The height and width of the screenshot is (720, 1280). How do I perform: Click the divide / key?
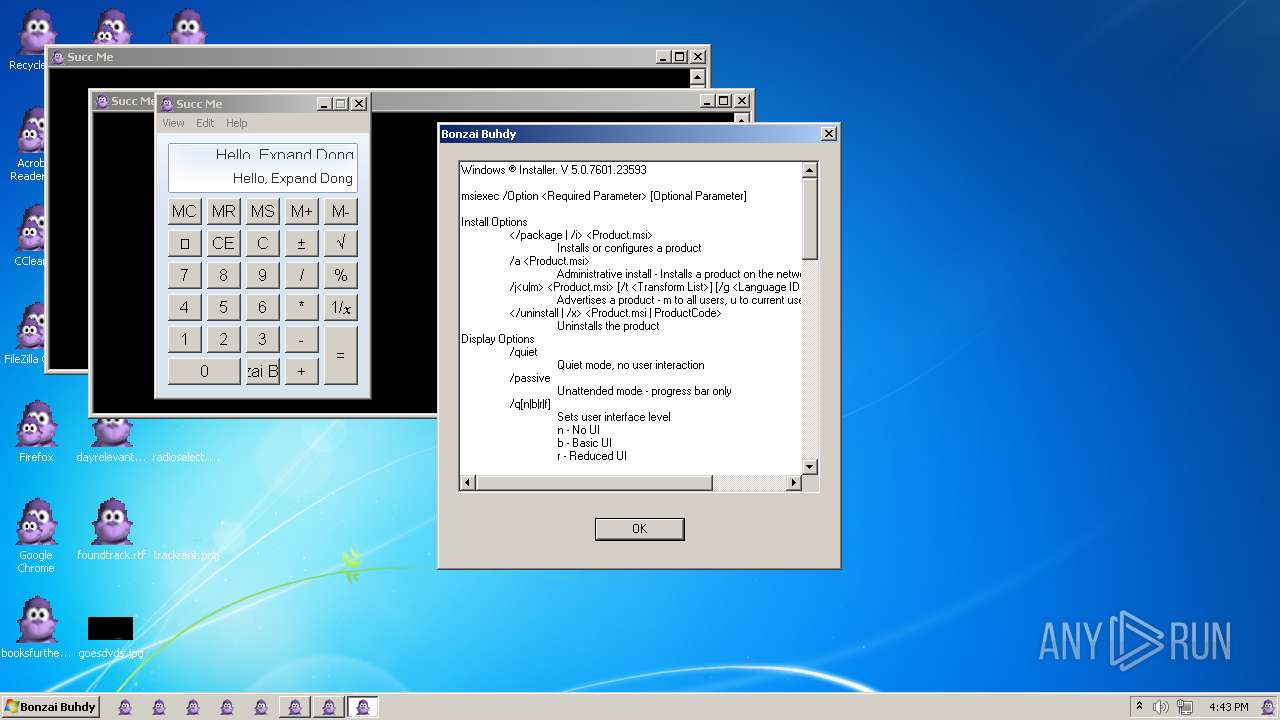tap(301, 275)
